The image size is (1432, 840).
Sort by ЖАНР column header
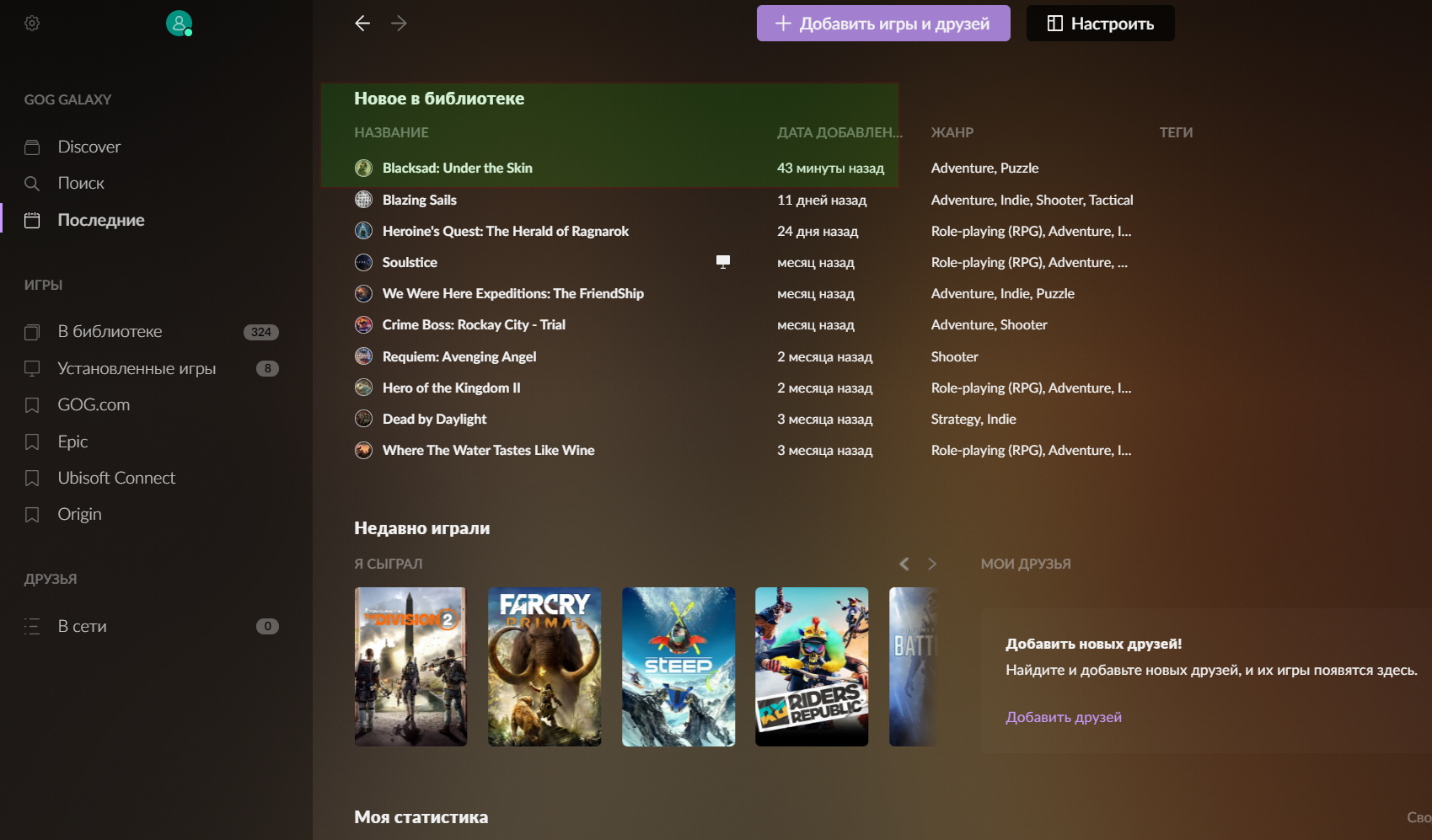[x=952, y=132]
